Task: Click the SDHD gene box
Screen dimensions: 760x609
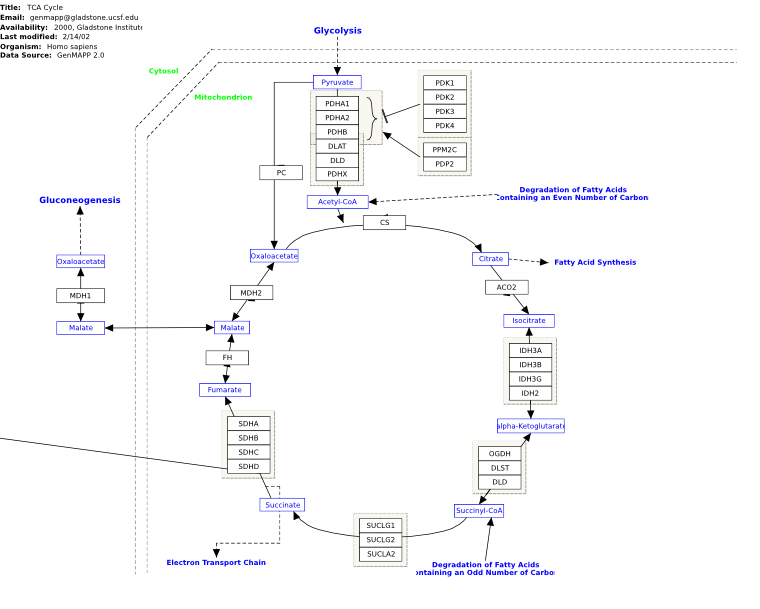Action: point(249,466)
